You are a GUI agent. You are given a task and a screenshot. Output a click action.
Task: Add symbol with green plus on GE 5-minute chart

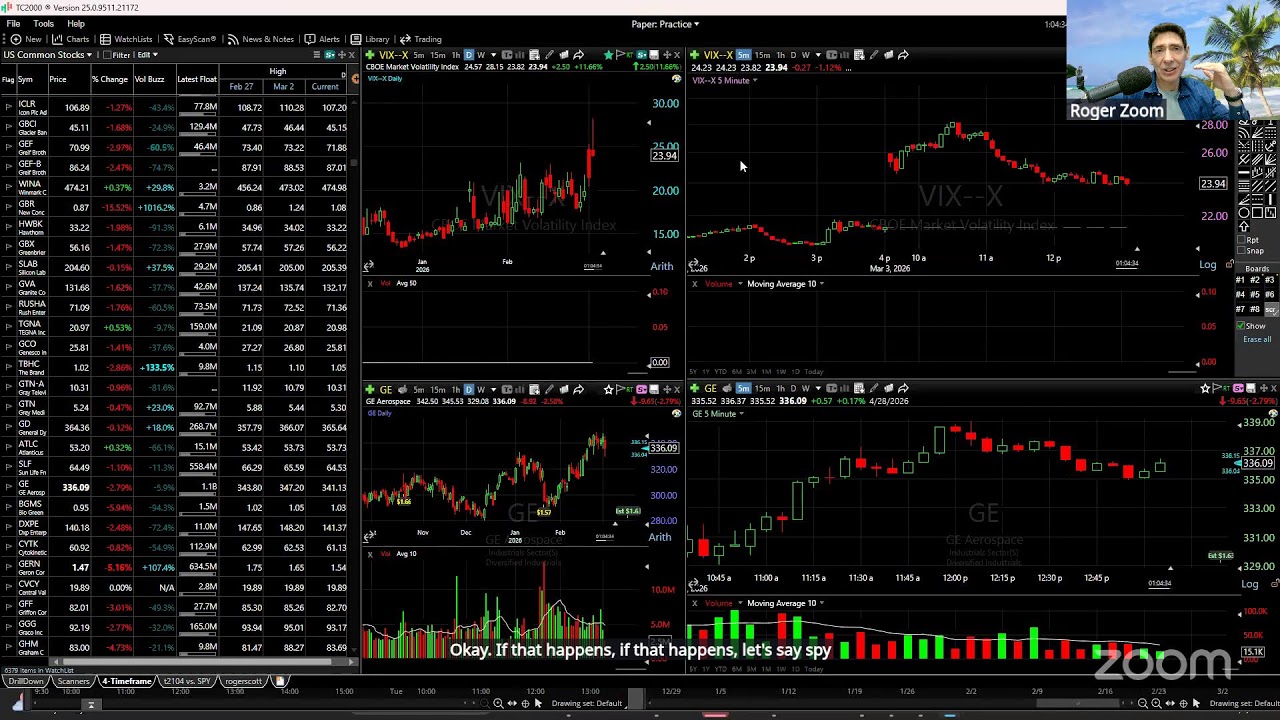click(695, 388)
